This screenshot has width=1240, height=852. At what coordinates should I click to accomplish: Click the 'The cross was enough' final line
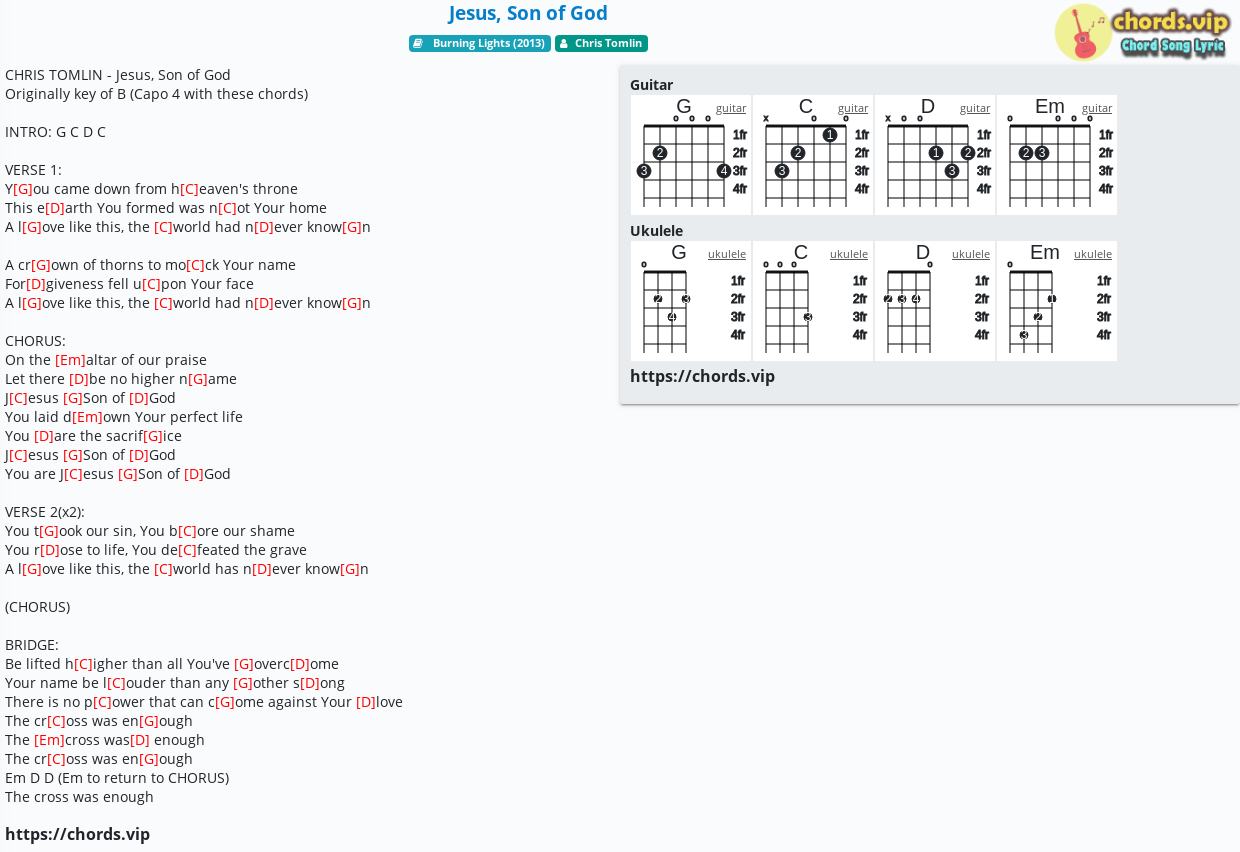click(79, 797)
